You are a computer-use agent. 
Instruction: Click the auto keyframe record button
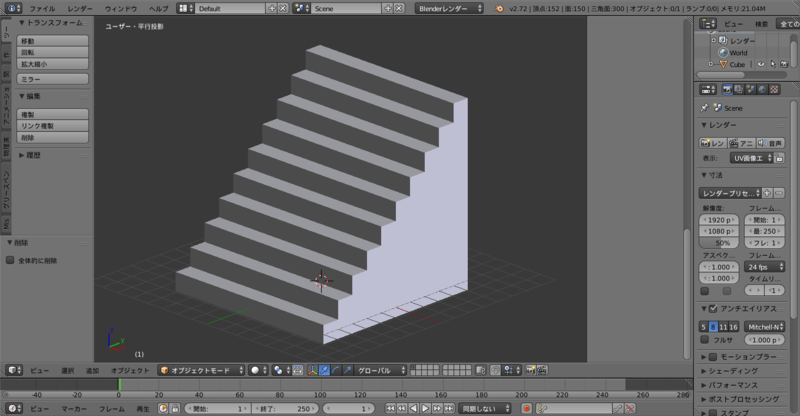click(527, 408)
